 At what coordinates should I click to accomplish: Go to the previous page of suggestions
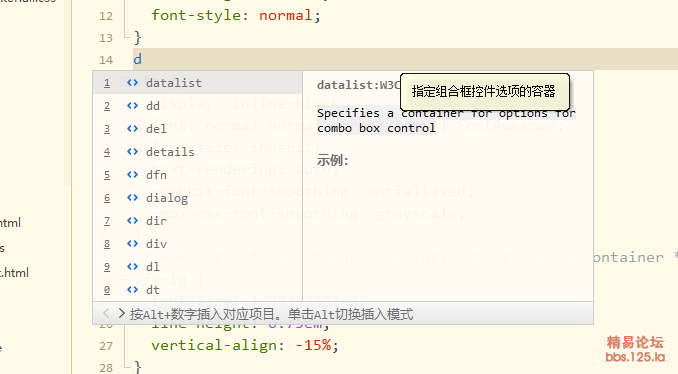click(106, 313)
